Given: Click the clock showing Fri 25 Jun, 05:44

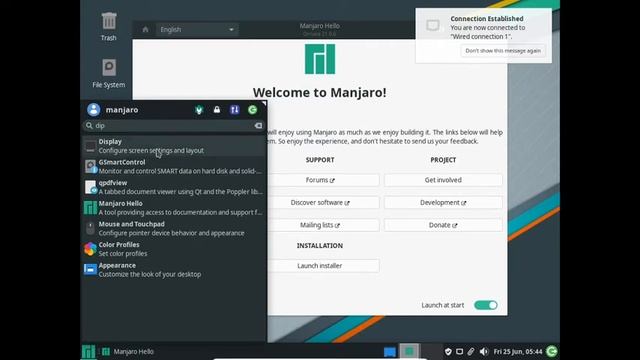Looking at the screenshot, I should point(518,351).
